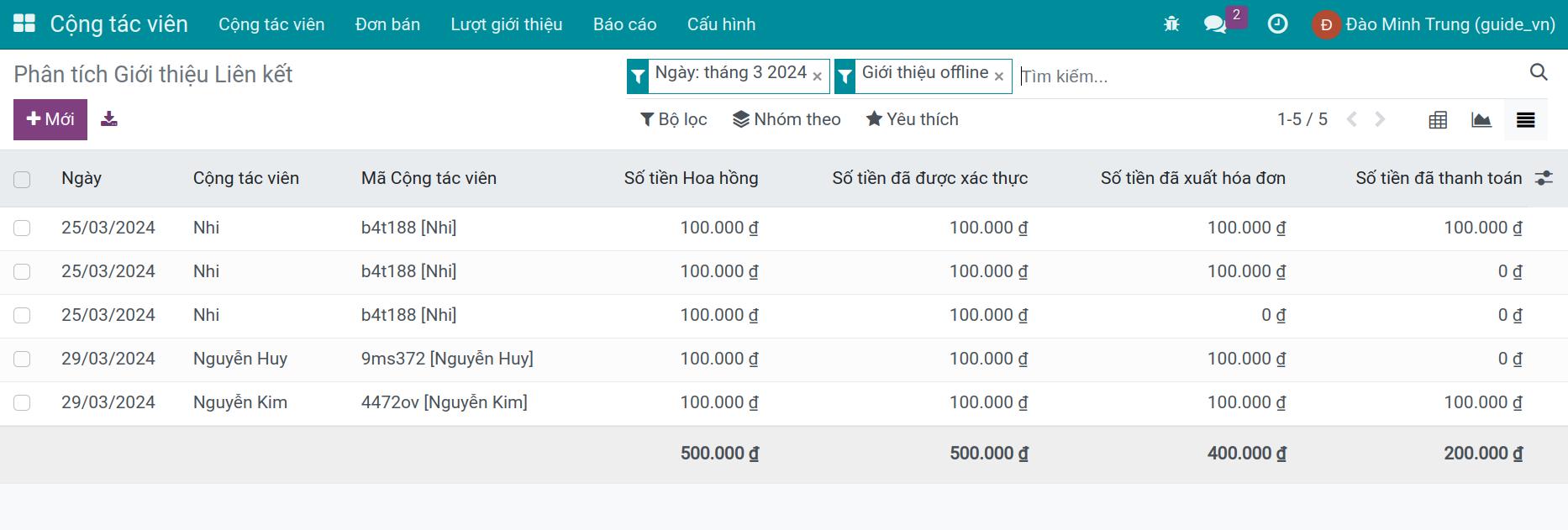
Task: Expand the Nhóm theo dropdown
Action: pyautogui.click(x=787, y=119)
